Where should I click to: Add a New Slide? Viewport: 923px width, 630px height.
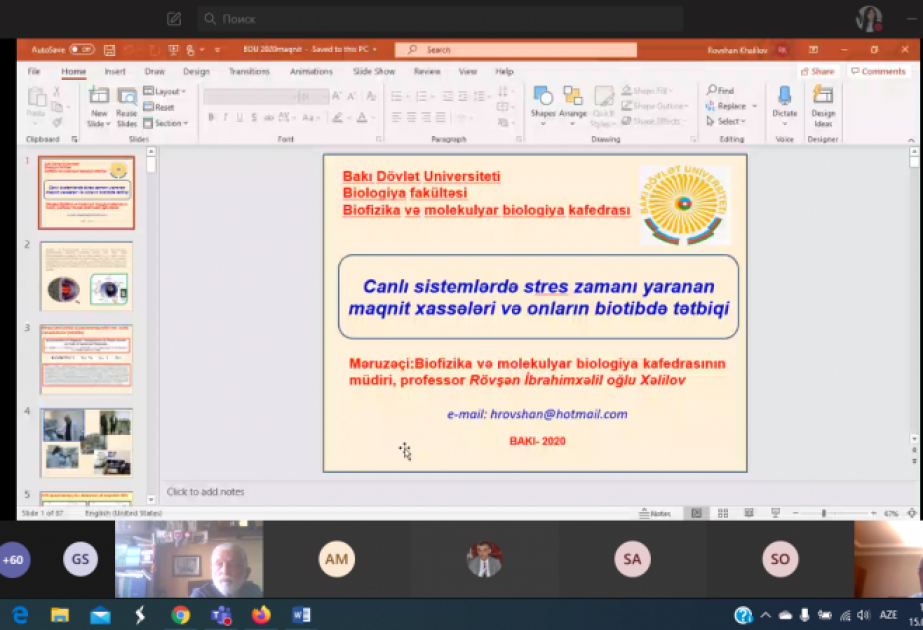point(99,106)
